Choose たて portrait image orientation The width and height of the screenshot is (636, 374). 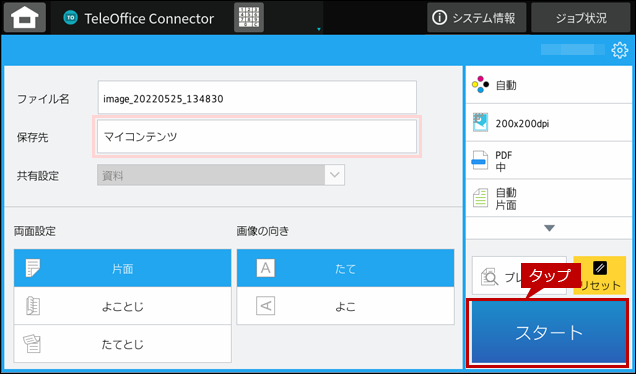coord(346,268)
